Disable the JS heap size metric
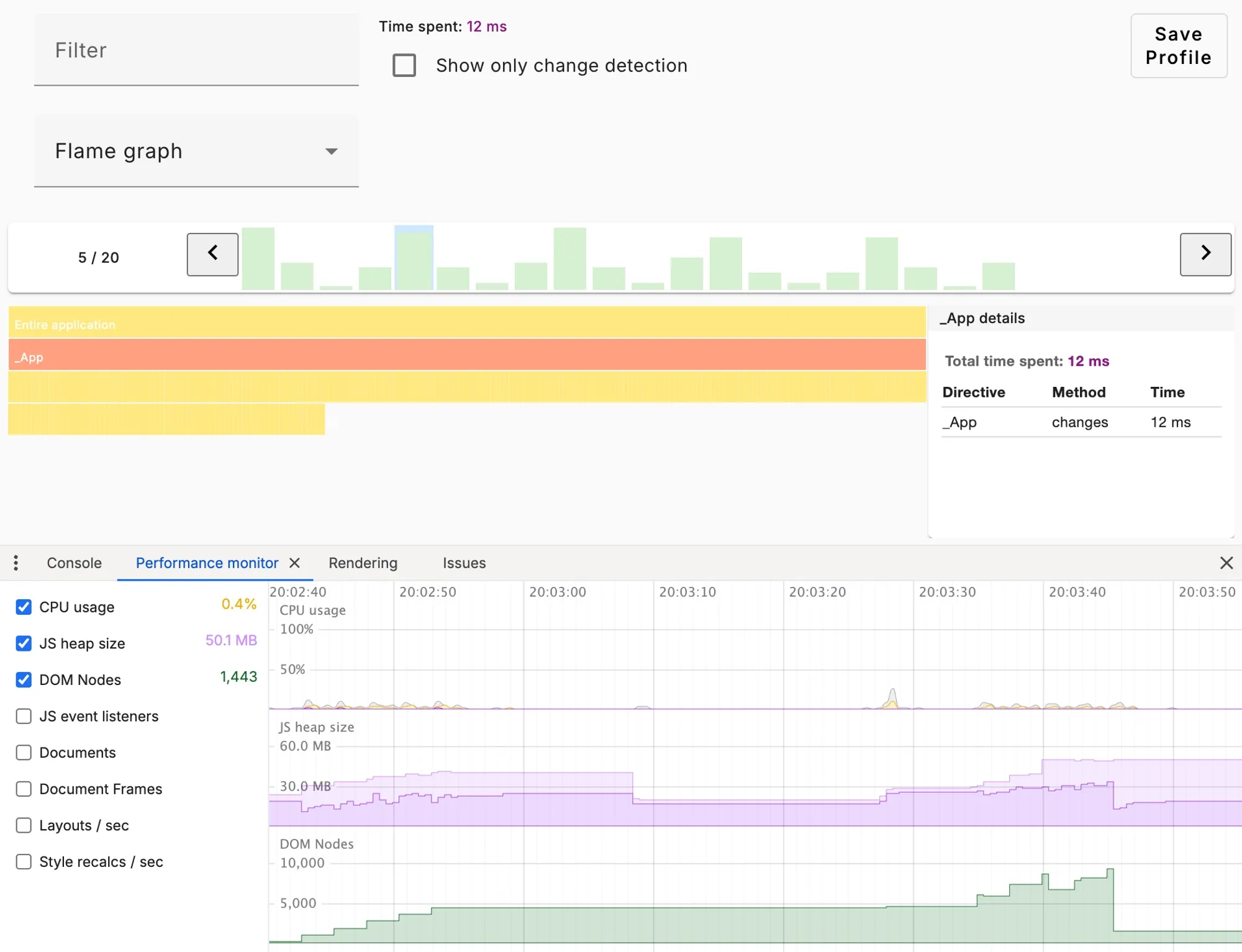The image size is (1242, 952). point(24,643)
